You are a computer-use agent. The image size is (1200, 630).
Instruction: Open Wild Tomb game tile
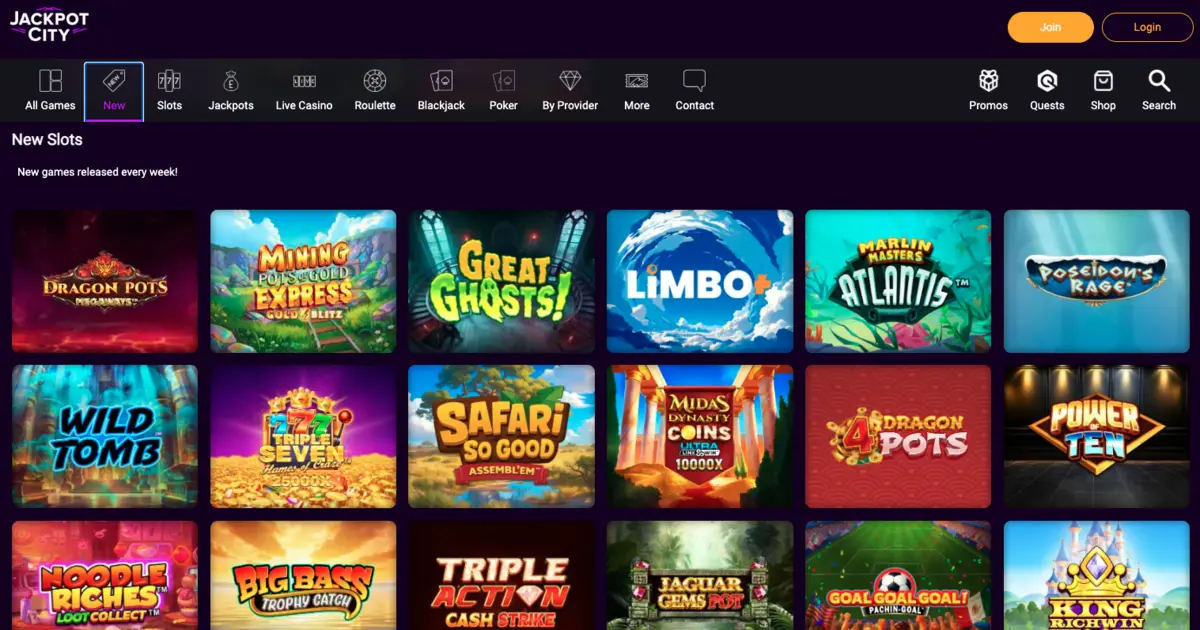[105, 436]
